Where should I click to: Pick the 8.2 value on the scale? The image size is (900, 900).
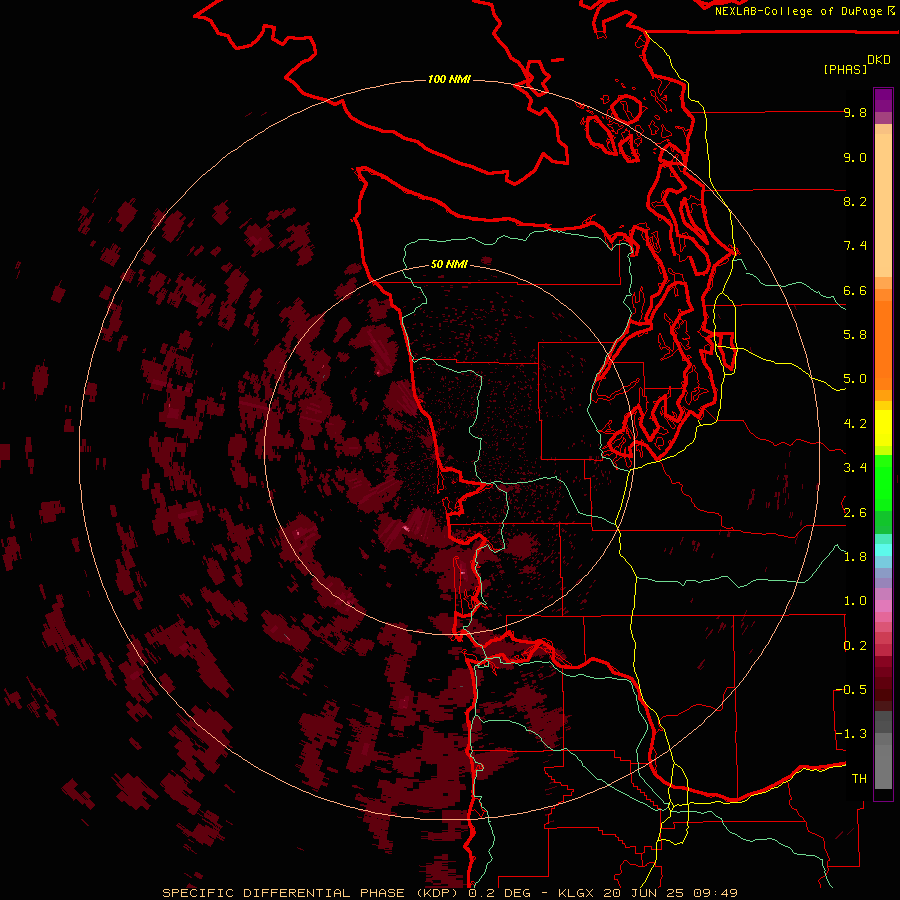point(855,201)
